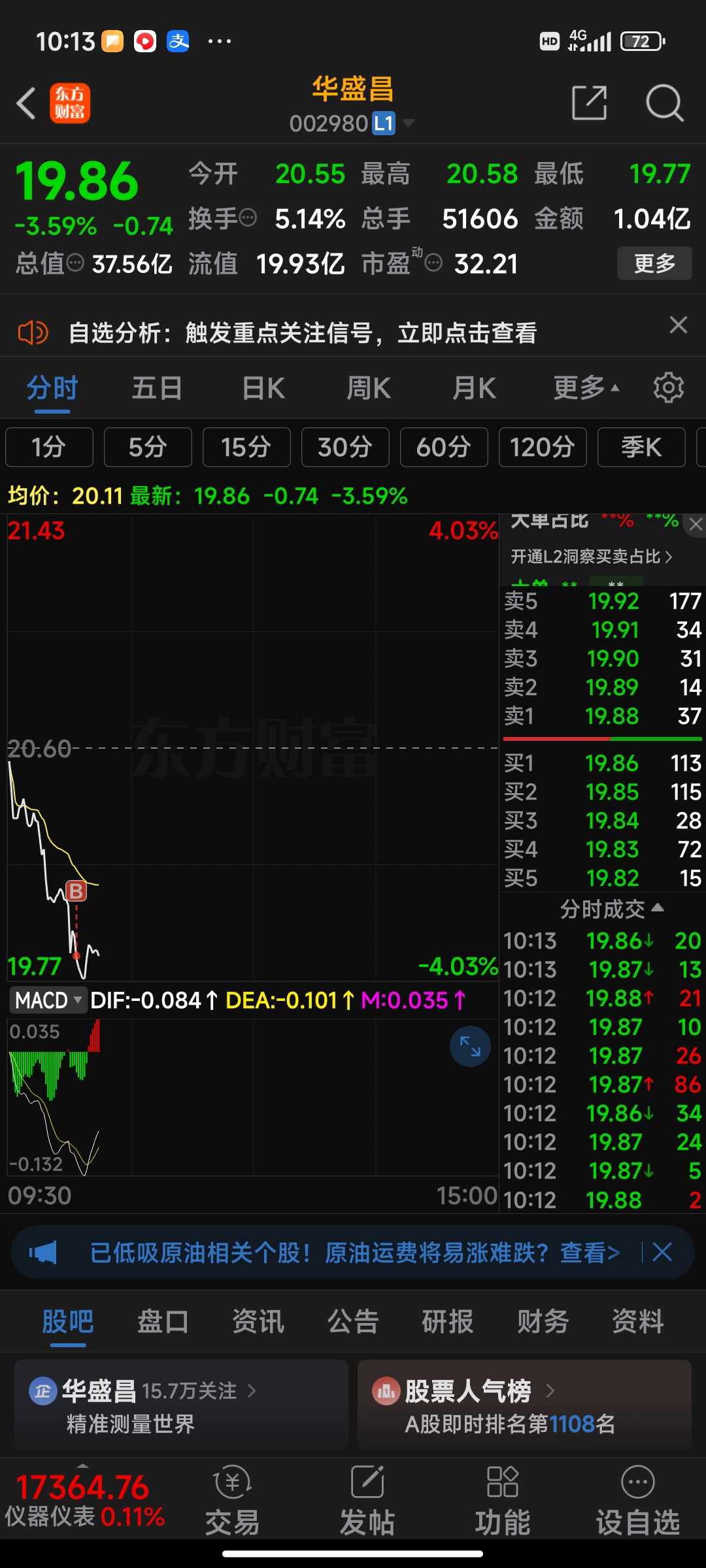Tap the status bar three-dots icon
706x1568 pixels.
(x=220, y=41)
